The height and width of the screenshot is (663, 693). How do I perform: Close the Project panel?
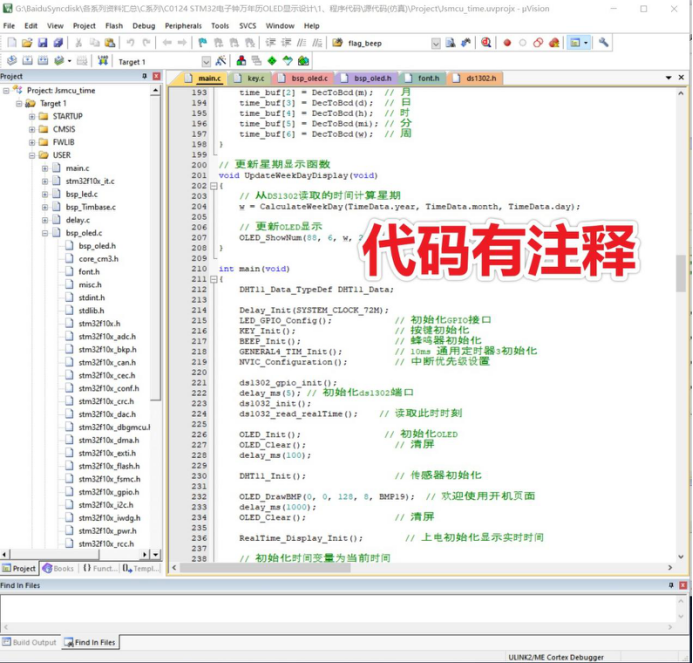coord(156,76)
